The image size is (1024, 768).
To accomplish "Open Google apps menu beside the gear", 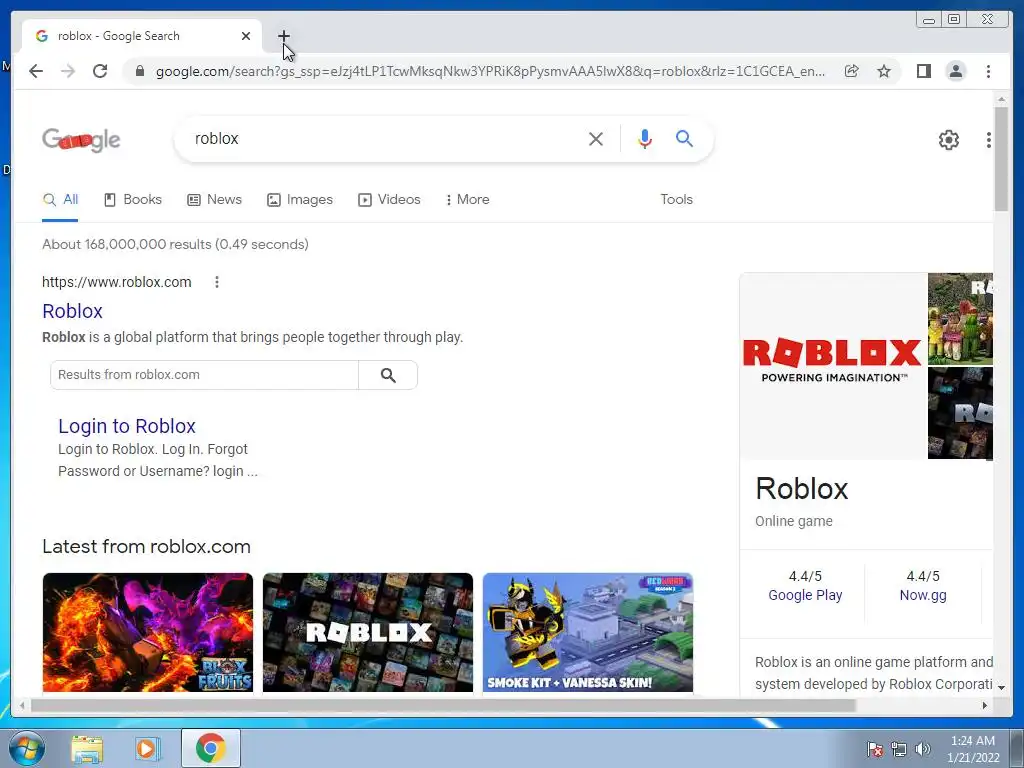I will 988,139.
